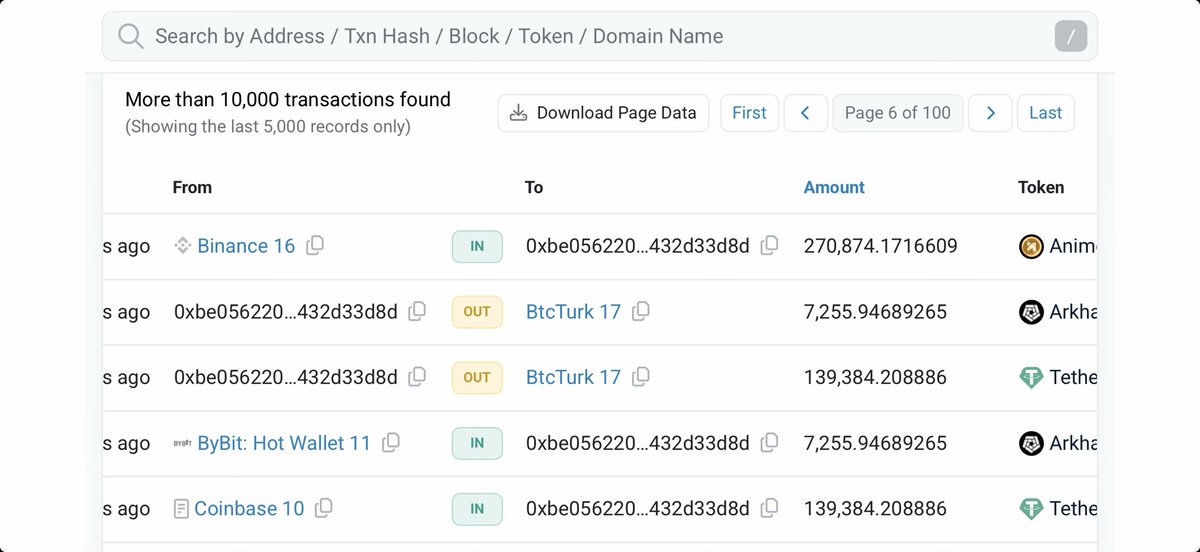Open Binance 16 address link
The width and height of the screenshot is (1200, 552).
(x=246, y=246)
